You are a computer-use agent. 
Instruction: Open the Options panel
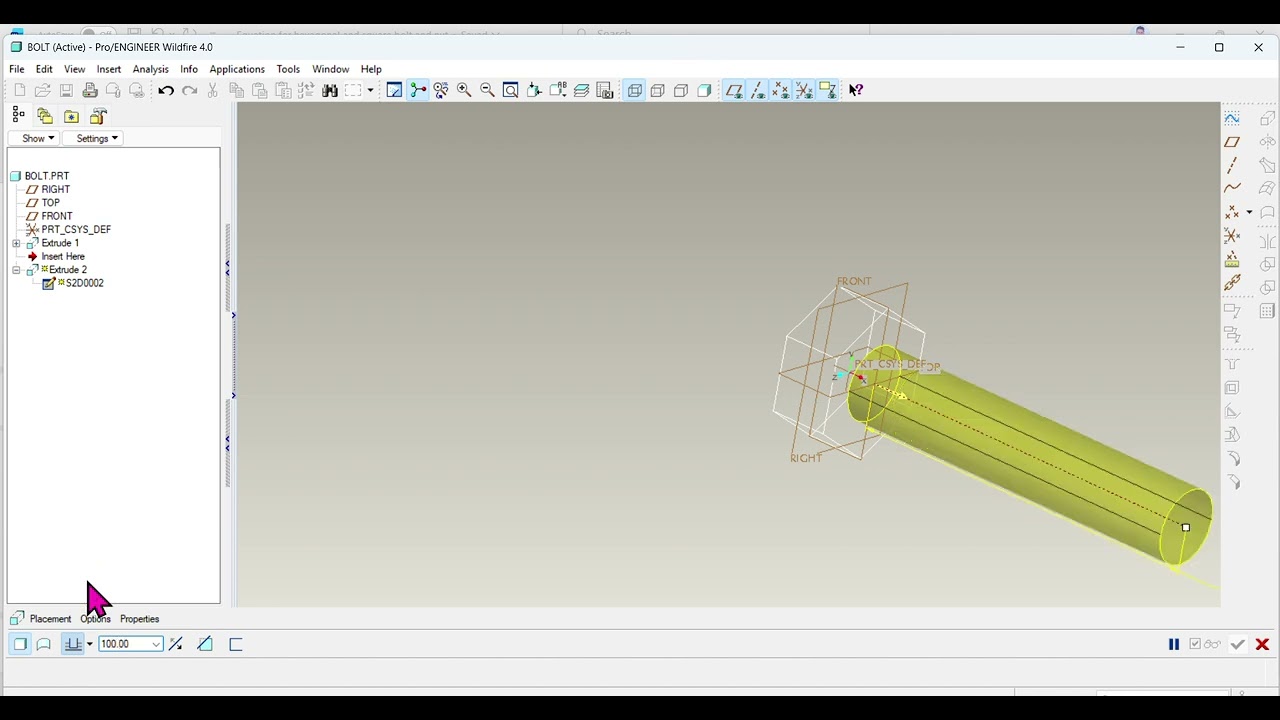click(95, 619)
